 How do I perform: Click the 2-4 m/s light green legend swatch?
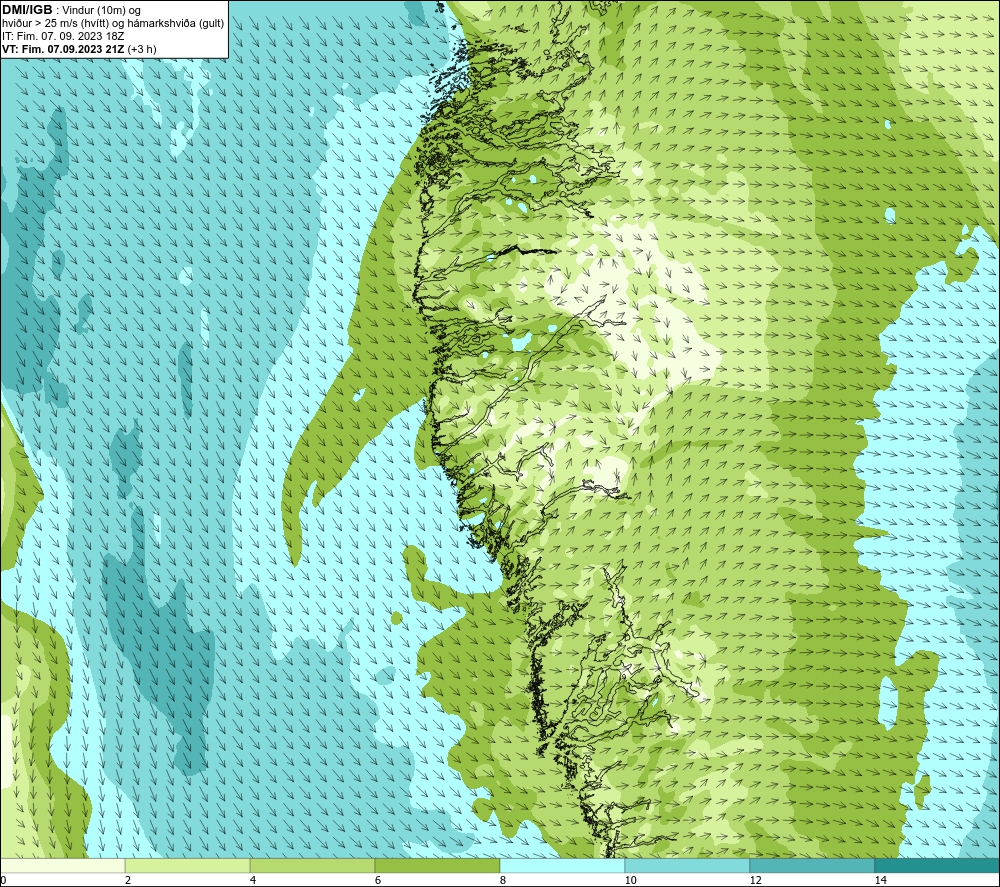pyautogui.click(x=188, y=865)
